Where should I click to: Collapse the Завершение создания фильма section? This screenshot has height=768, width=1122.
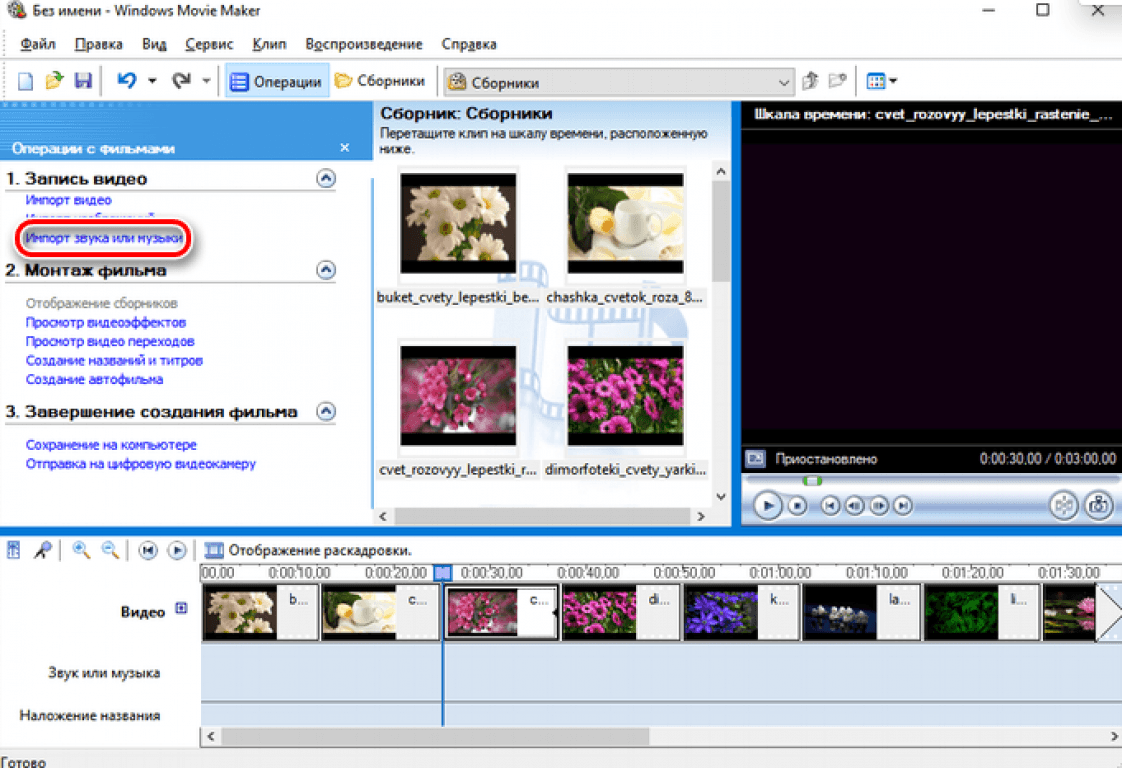click(x=326, y=412)
